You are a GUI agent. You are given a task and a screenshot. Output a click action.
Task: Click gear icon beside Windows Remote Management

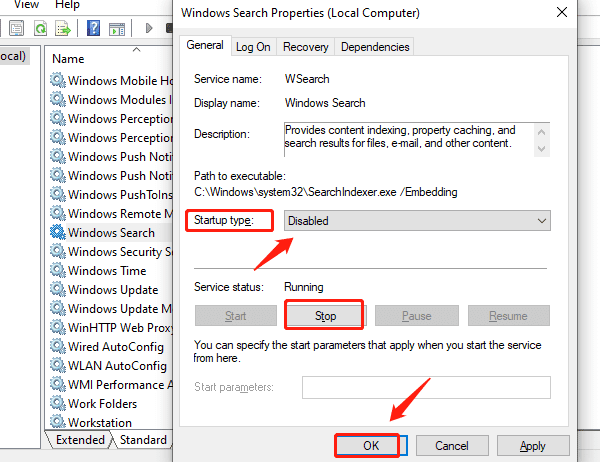coord(58,213)
